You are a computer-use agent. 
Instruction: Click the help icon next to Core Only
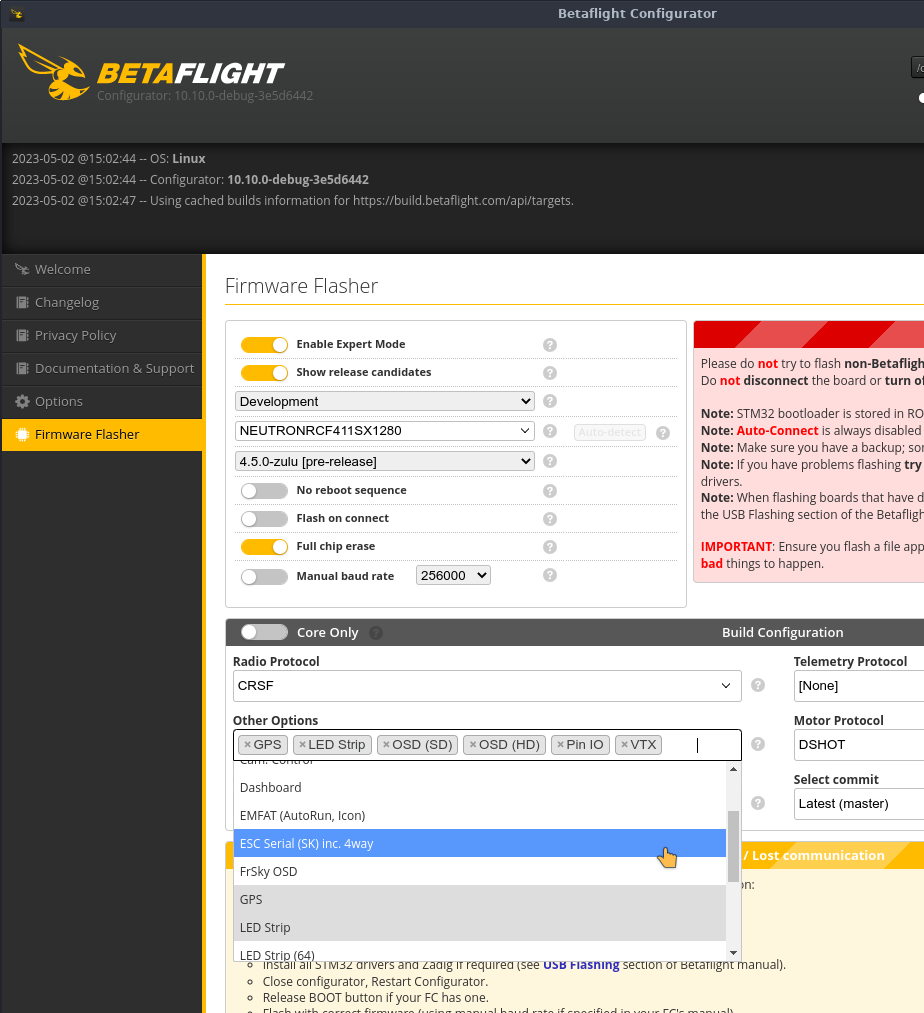coord(375,632)
